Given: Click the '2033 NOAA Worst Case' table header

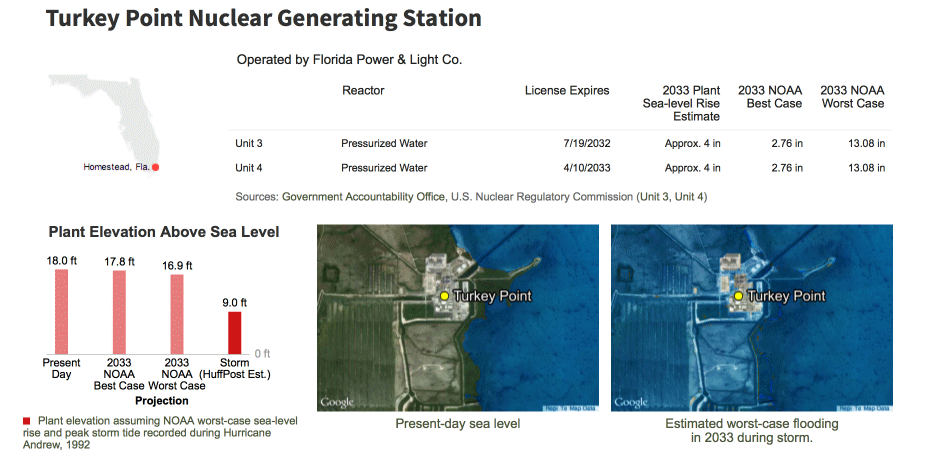Looking at the screenshot, I should (852, 97).
